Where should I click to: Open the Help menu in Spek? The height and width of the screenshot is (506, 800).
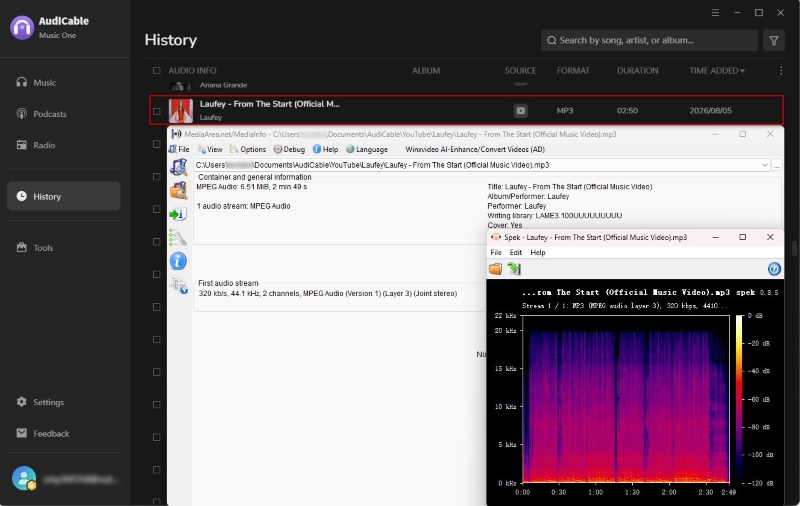538,252
